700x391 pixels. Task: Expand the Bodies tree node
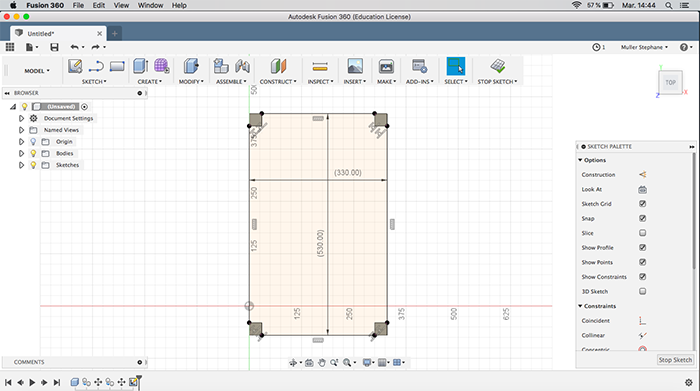[x=21, y=153]
